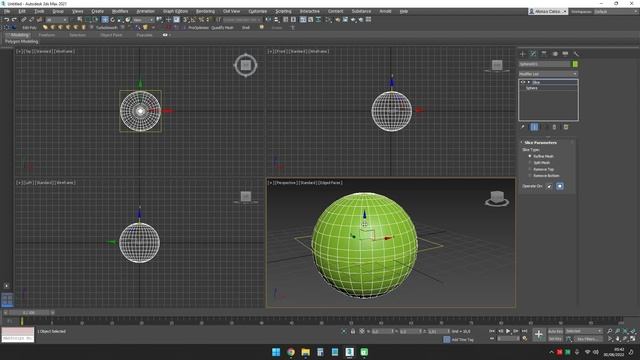Toggle the Selection Lock padlock icon
The width and height of the screenshot is (640, 360).
tap(353, 331)
